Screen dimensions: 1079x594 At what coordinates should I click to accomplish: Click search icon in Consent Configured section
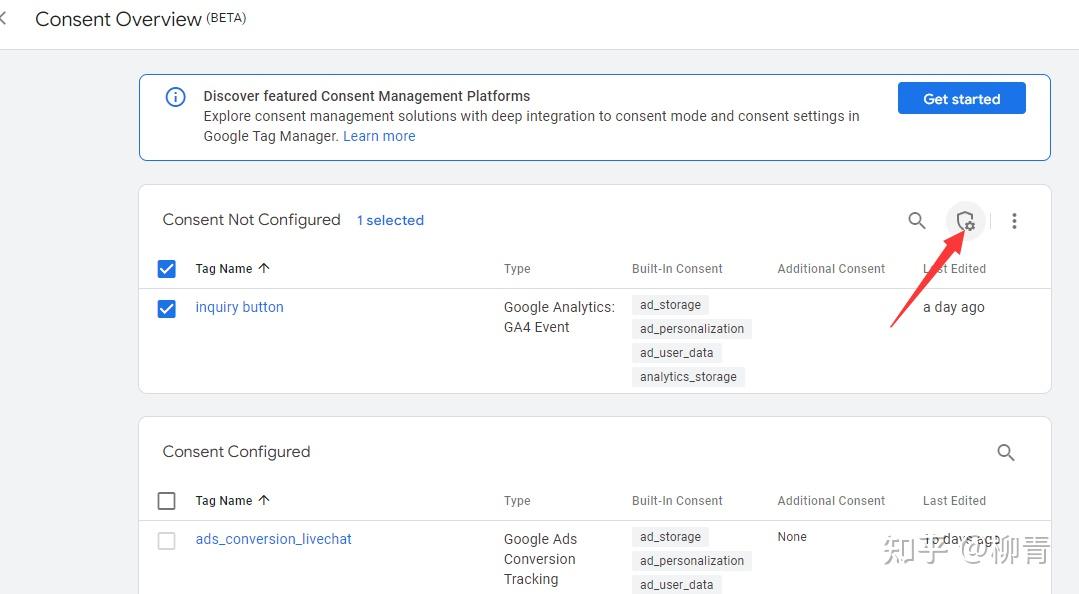1006,452
